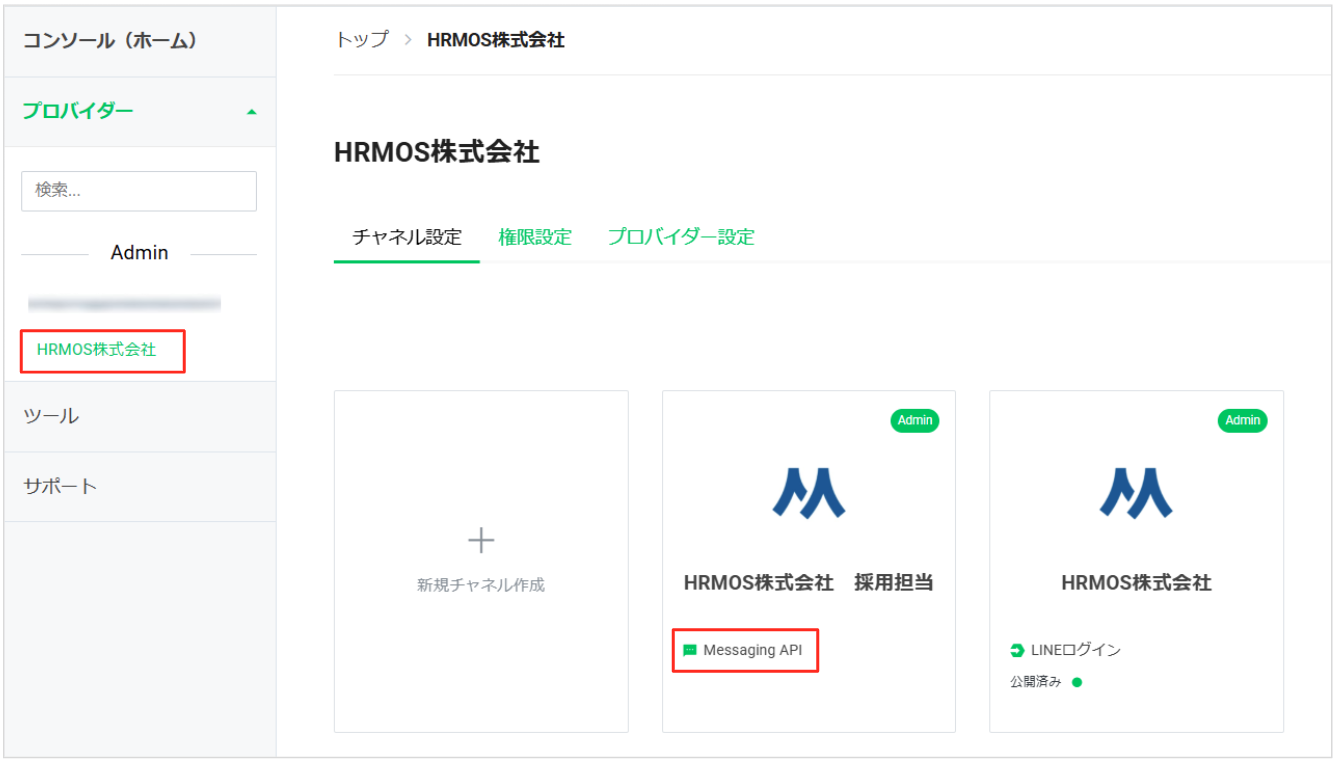Select the blurred provider entry under Admin

(x=124, y=303)
